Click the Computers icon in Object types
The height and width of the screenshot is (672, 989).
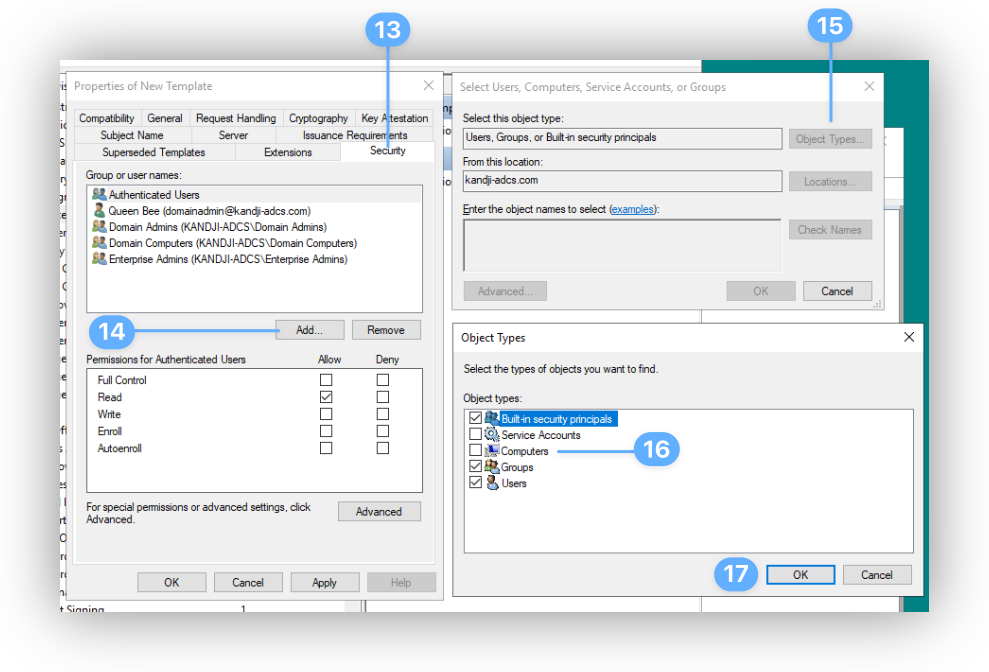[490, 450]
